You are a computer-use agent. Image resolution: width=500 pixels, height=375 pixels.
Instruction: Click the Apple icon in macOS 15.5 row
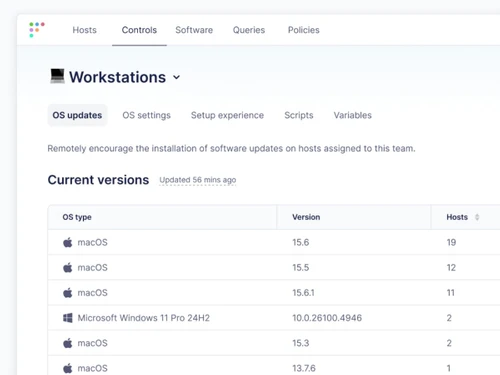[x=68, y=267]
